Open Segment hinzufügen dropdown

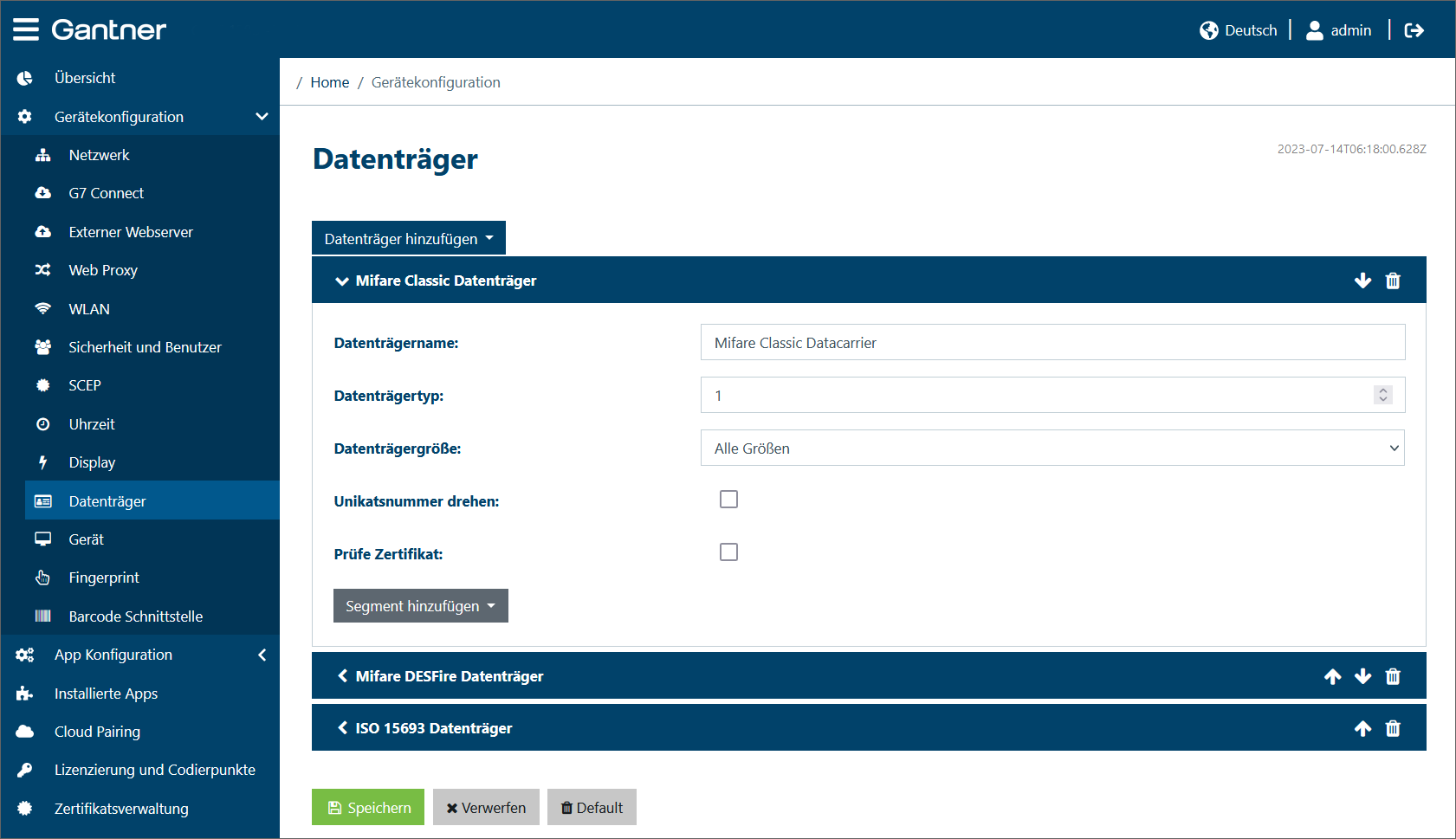[x=421, y=606]
